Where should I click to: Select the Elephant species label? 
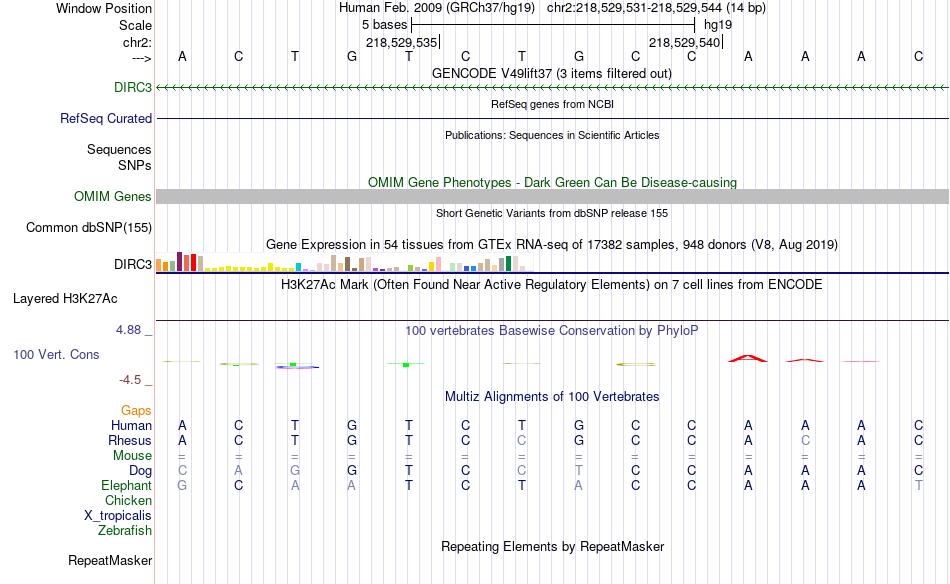(126, 485)
